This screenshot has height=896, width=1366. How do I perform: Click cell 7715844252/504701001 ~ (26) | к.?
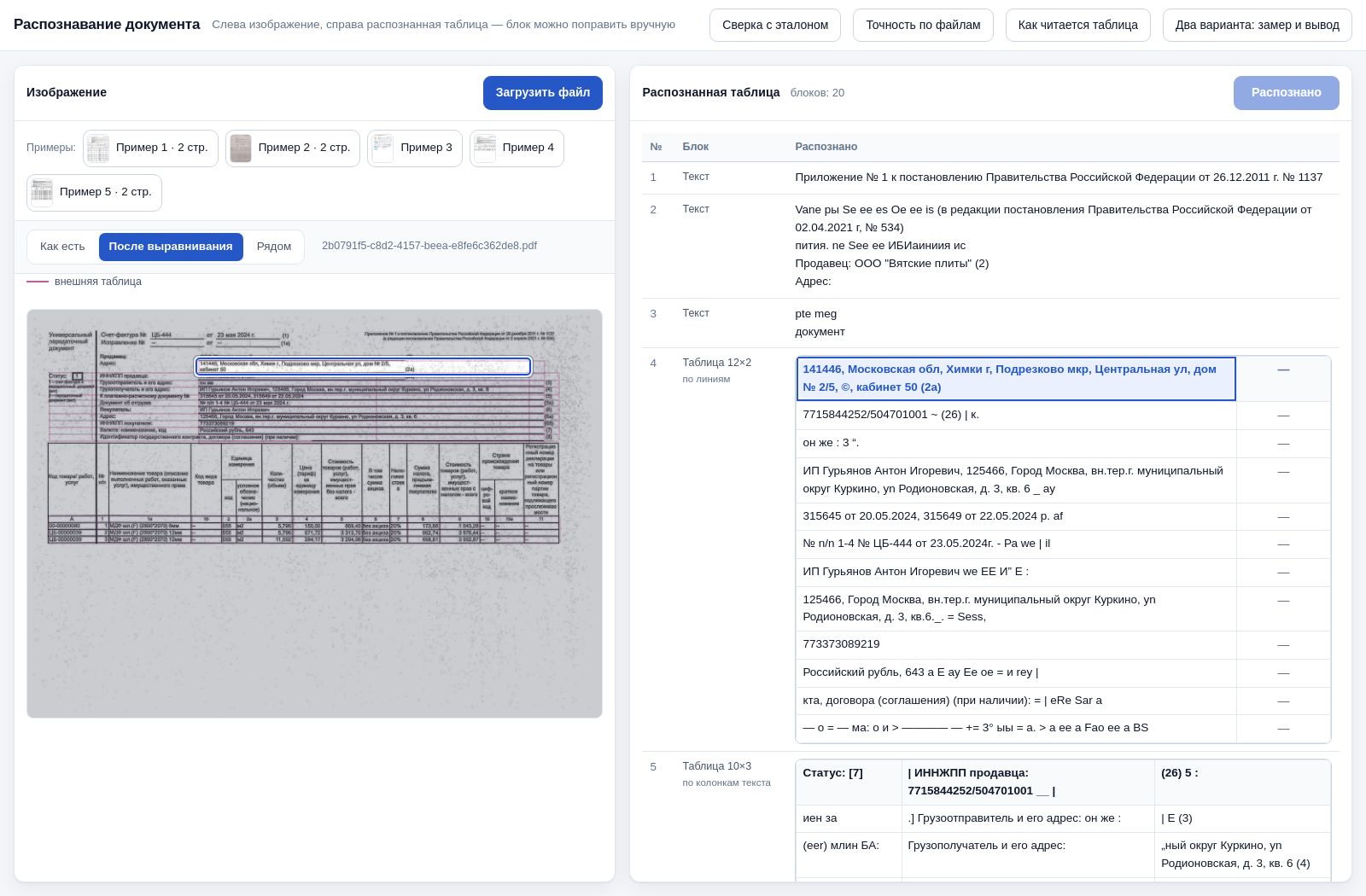(x=1016, y=415)
